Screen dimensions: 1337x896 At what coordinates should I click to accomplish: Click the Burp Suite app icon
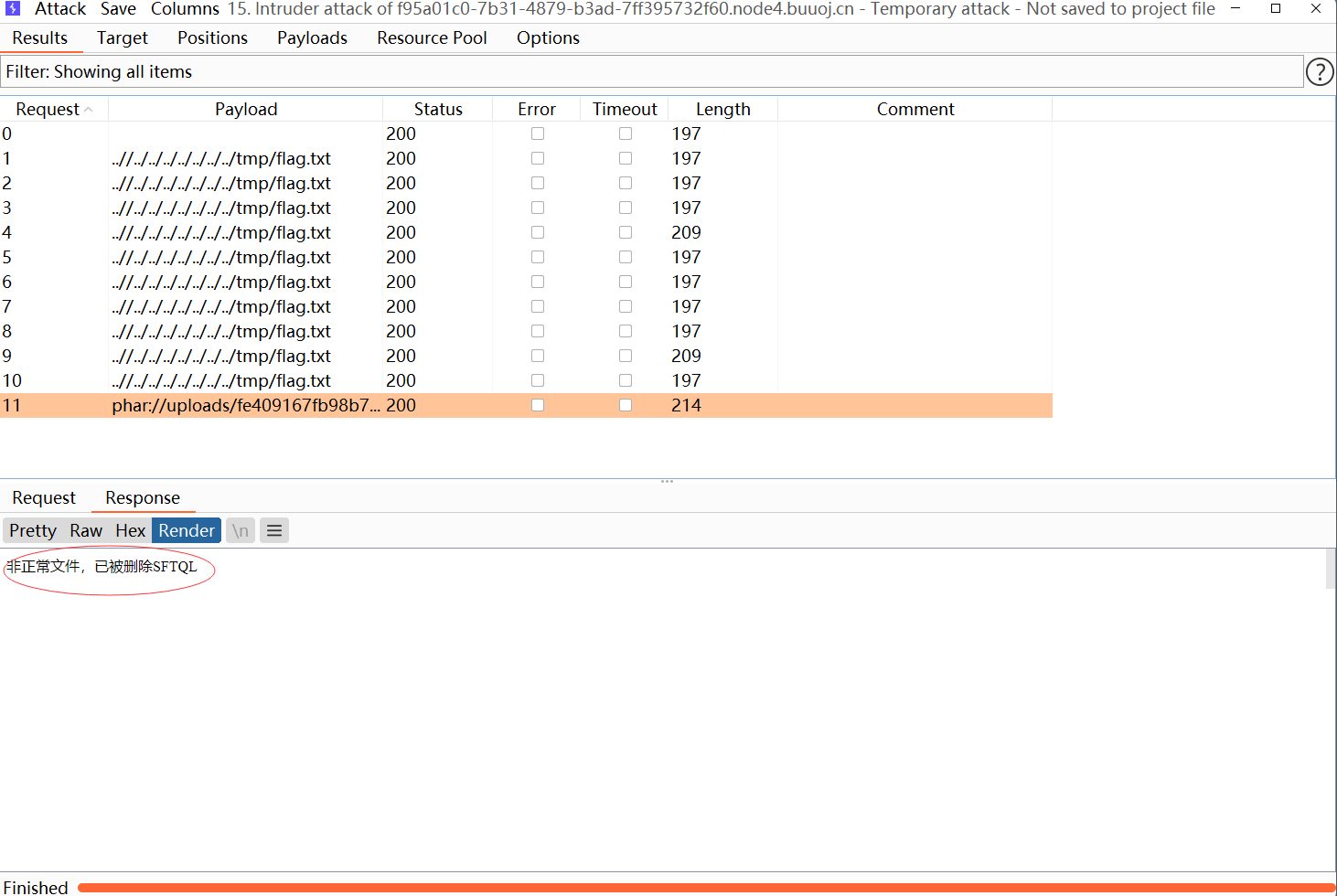point(13,9)
